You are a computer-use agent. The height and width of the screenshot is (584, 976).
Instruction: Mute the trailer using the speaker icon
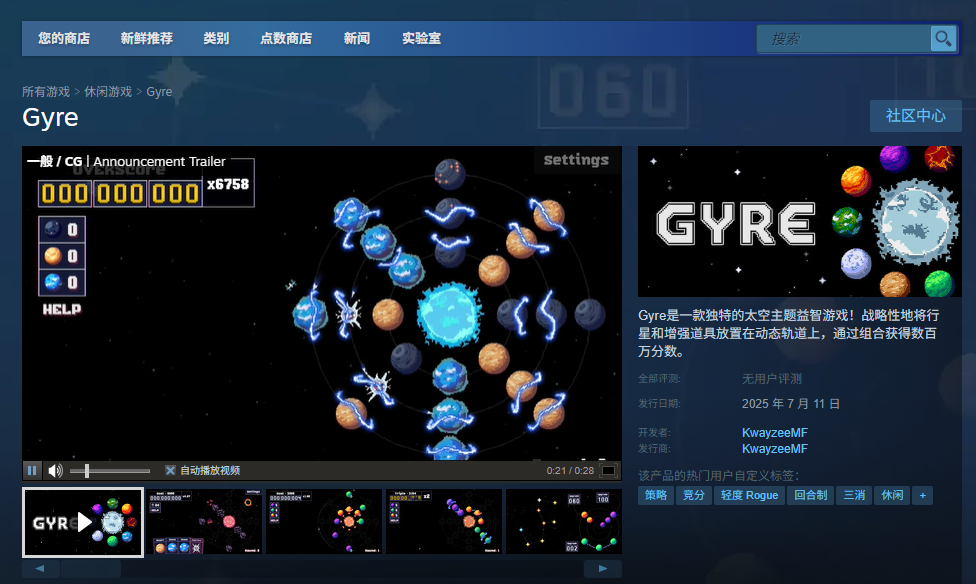pos(55,469)
